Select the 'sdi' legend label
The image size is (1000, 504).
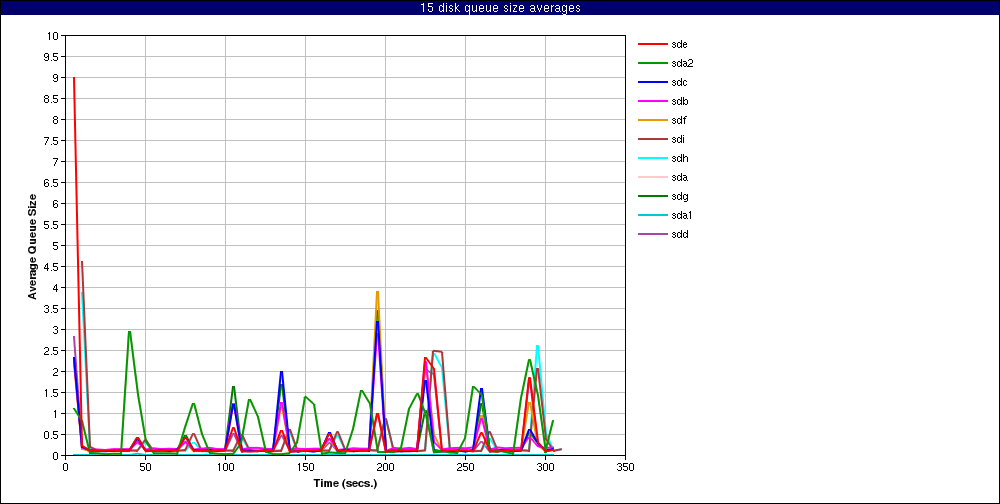coord(678,139)
